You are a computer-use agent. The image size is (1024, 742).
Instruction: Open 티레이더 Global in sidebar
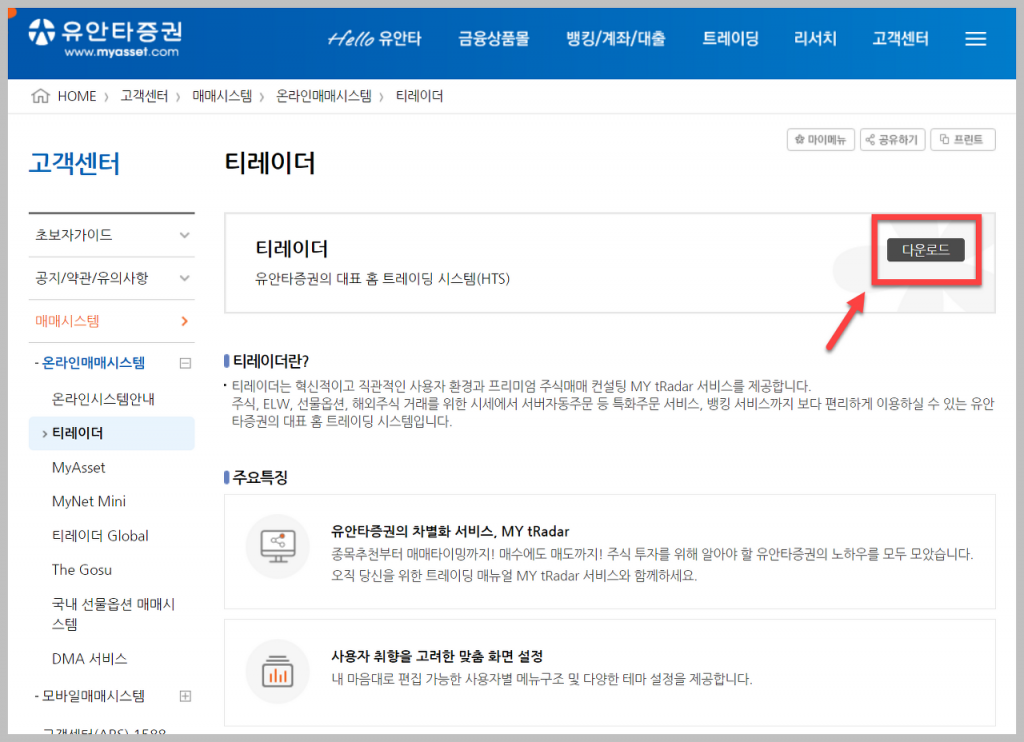tap(100, 536)
